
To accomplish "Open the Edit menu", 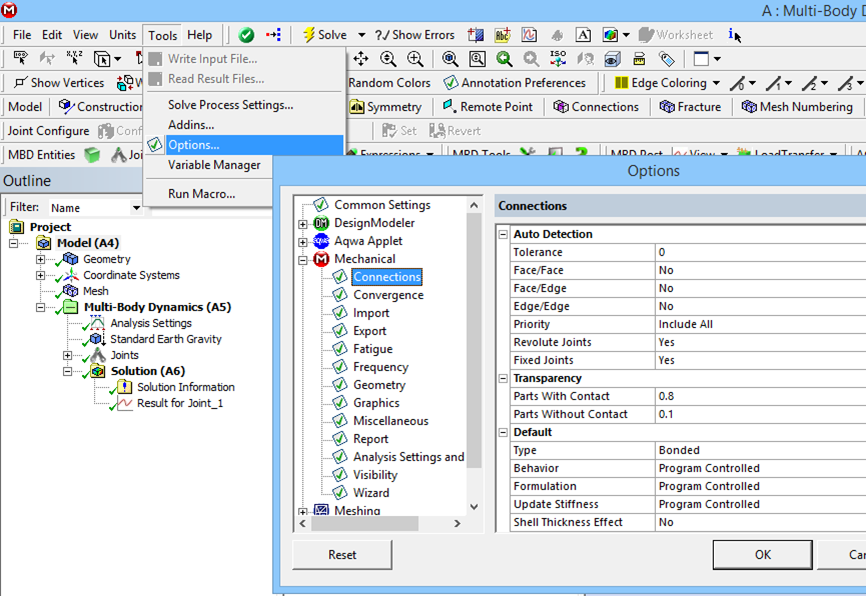I will (x=52, y=35).
